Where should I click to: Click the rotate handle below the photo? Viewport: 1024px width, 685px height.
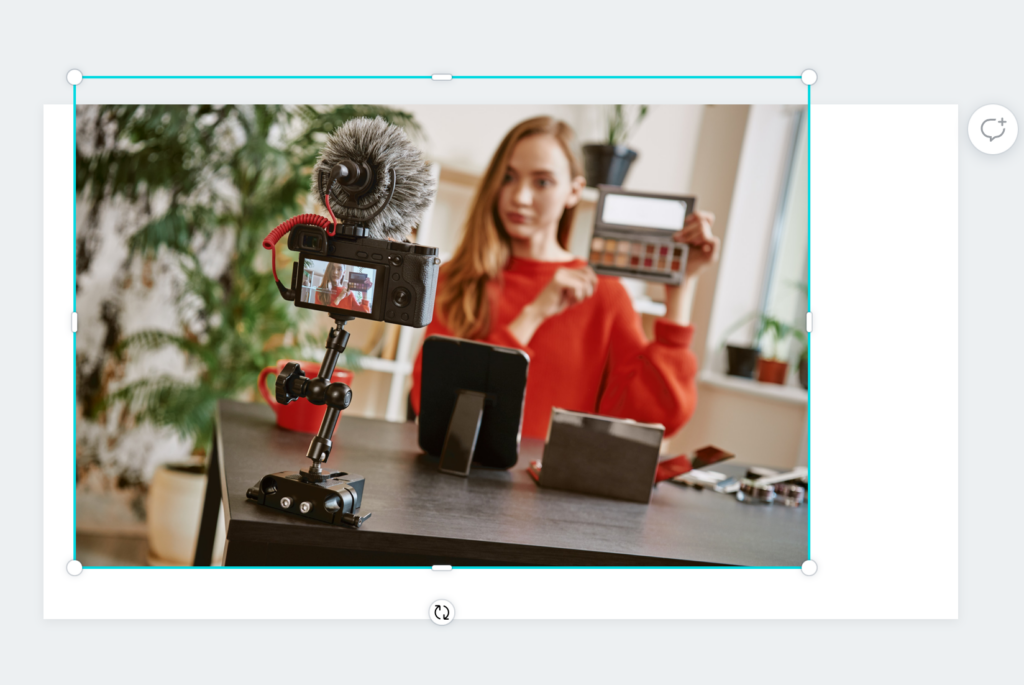(x=442, y=612)
